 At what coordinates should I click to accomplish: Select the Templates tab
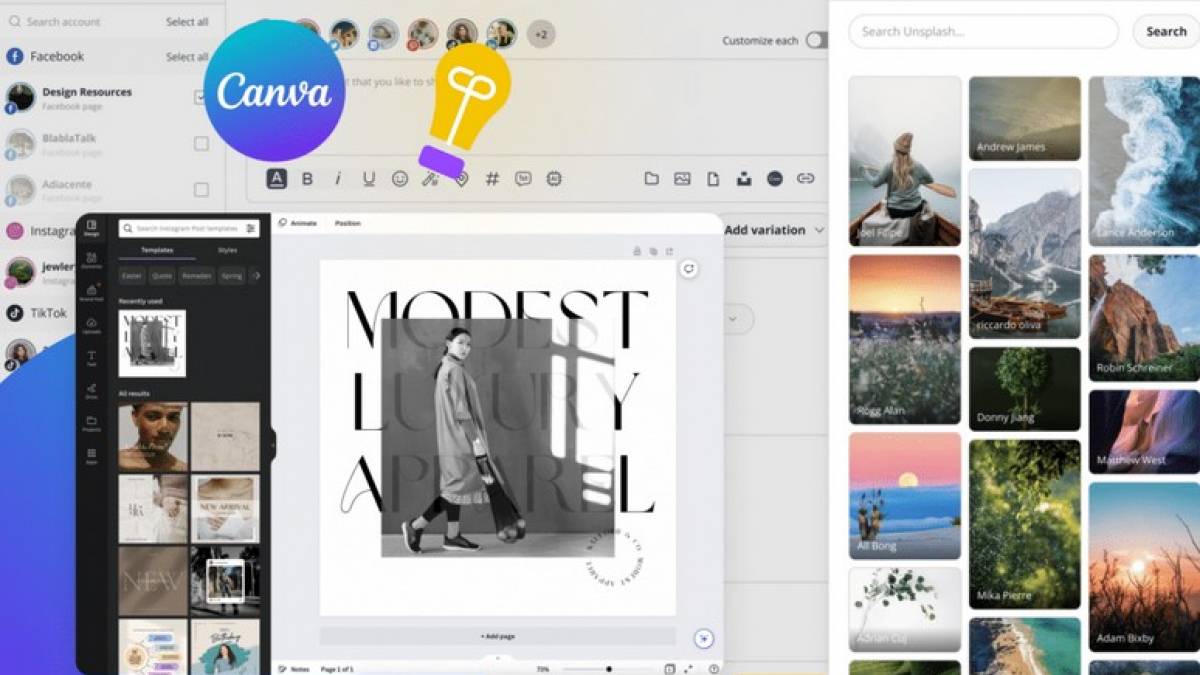[157, 250]
